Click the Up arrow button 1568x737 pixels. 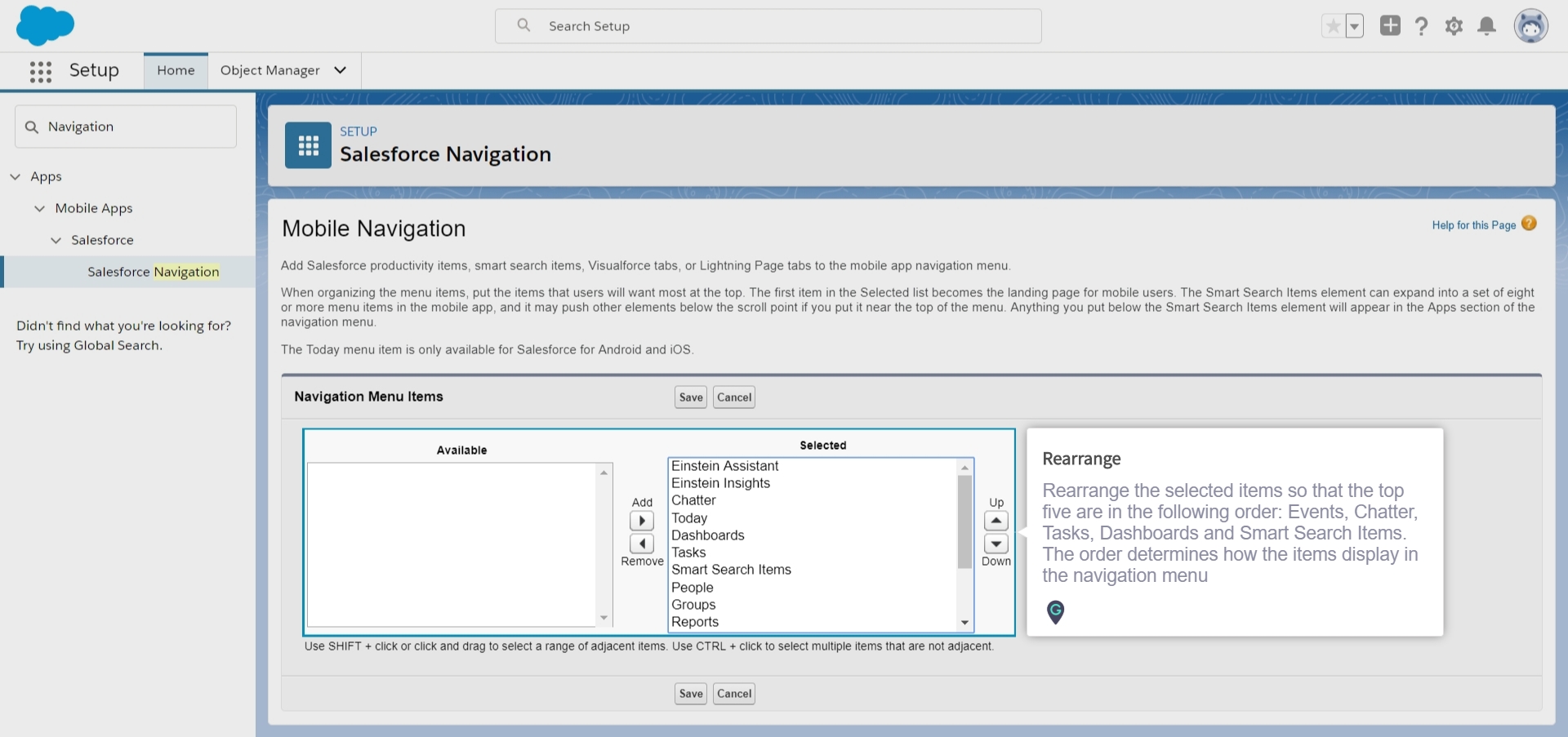coord(996,521)
